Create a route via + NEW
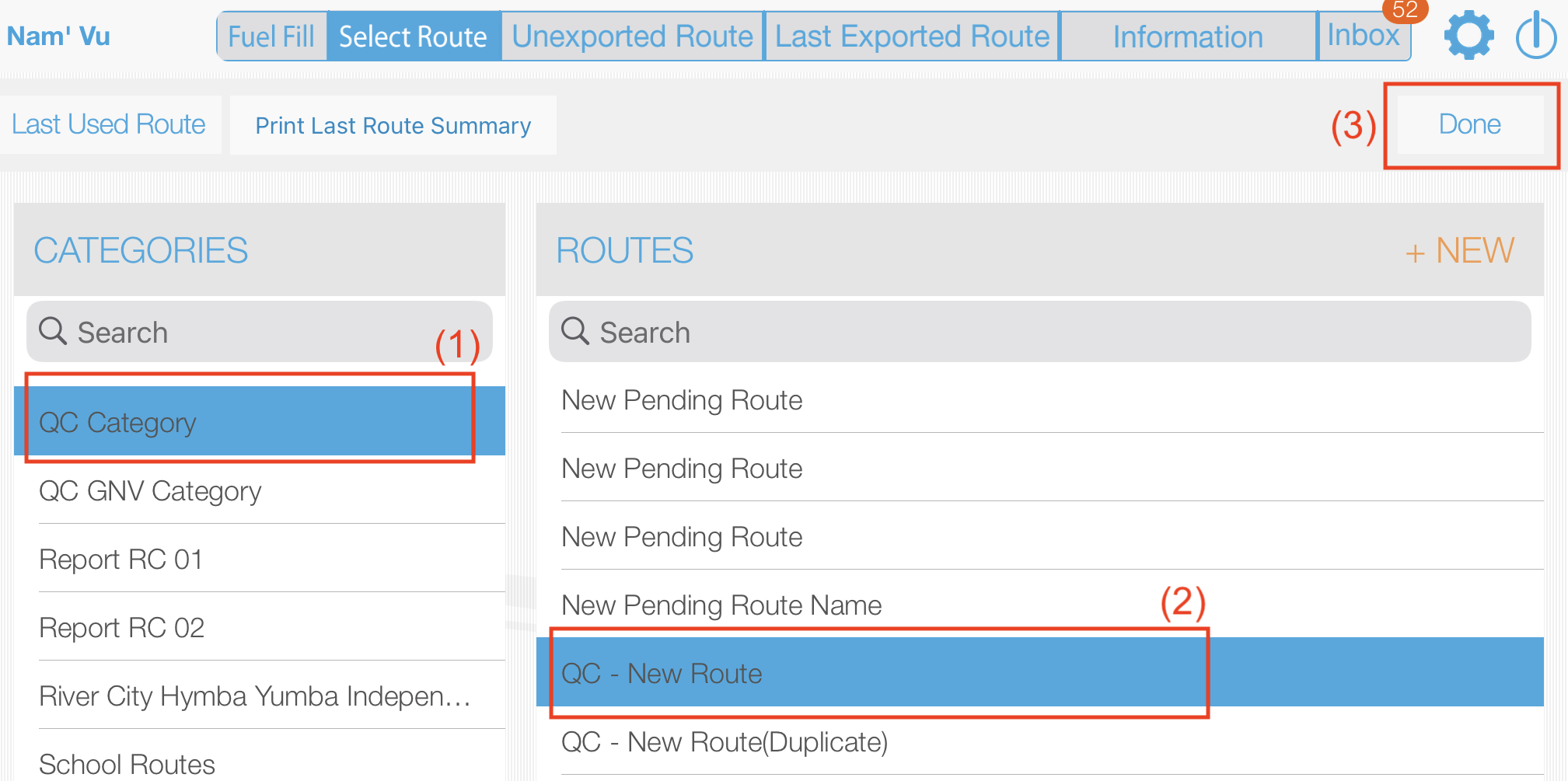The height and width of the screenshot is (781, 1568). (1459, 250)
